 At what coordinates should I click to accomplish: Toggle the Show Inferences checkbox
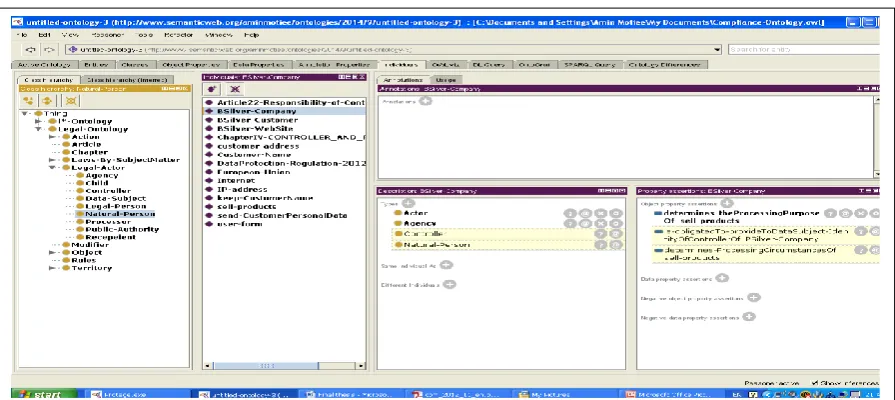(x=815, y=383)
